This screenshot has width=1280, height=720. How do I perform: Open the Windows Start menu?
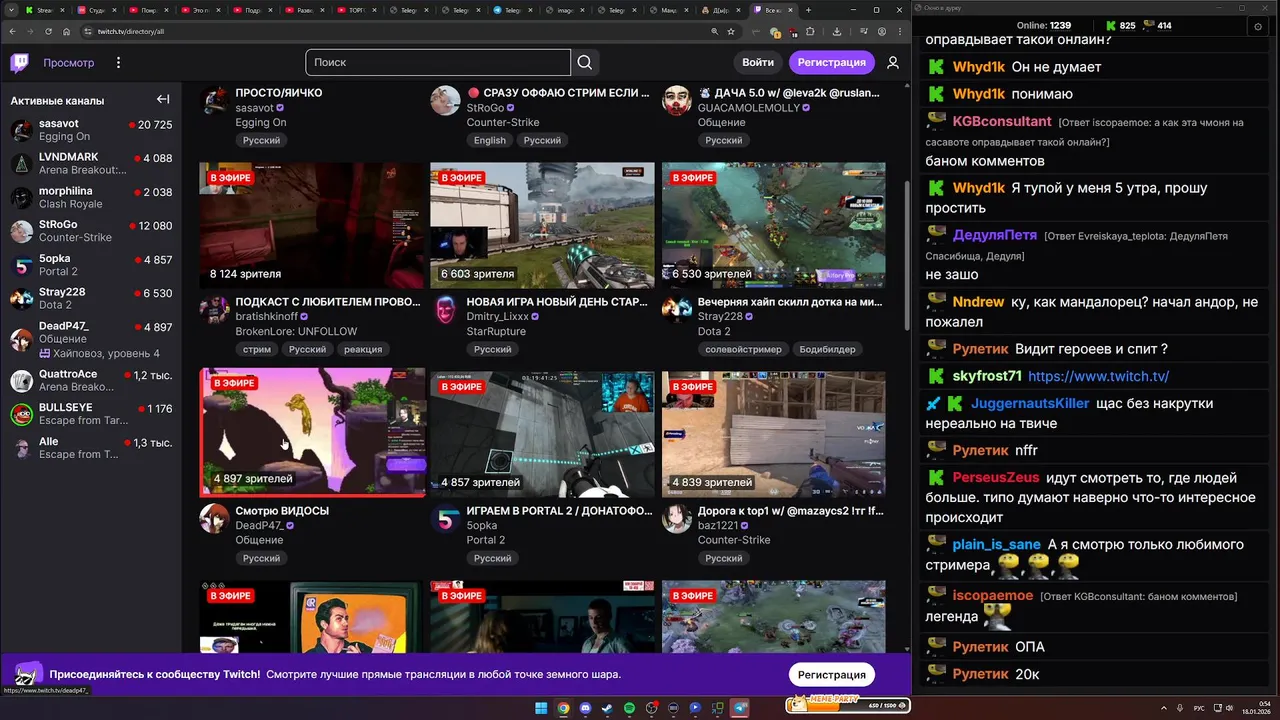541,708
